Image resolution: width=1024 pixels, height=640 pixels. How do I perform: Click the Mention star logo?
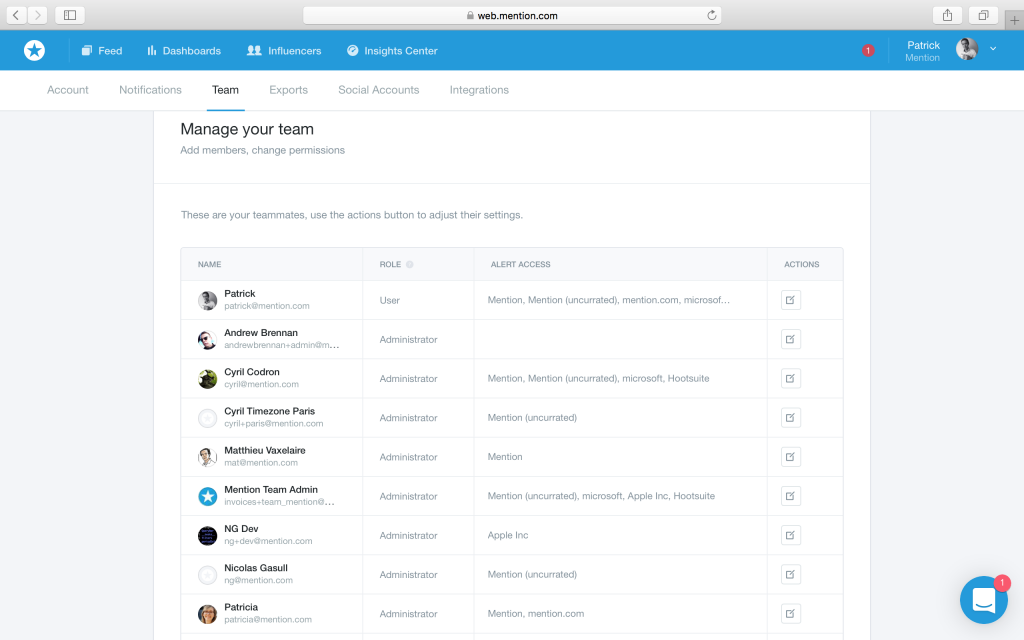tap(35, 50)
